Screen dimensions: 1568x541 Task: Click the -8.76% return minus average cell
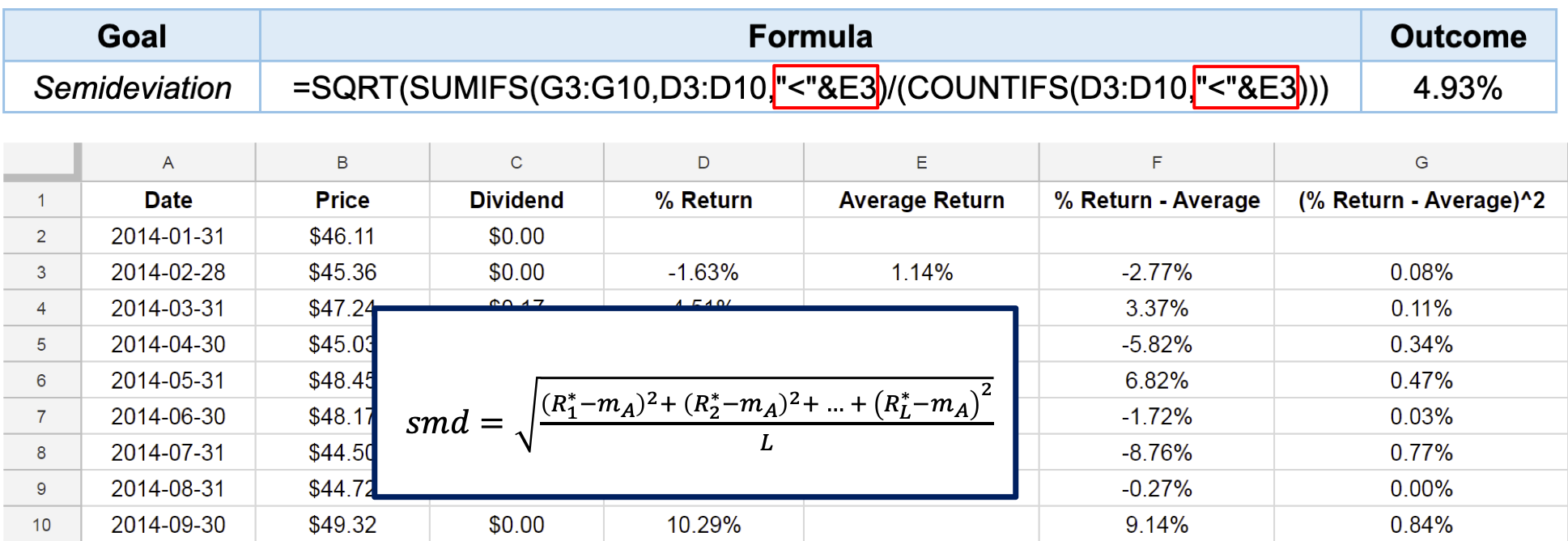1157,453
